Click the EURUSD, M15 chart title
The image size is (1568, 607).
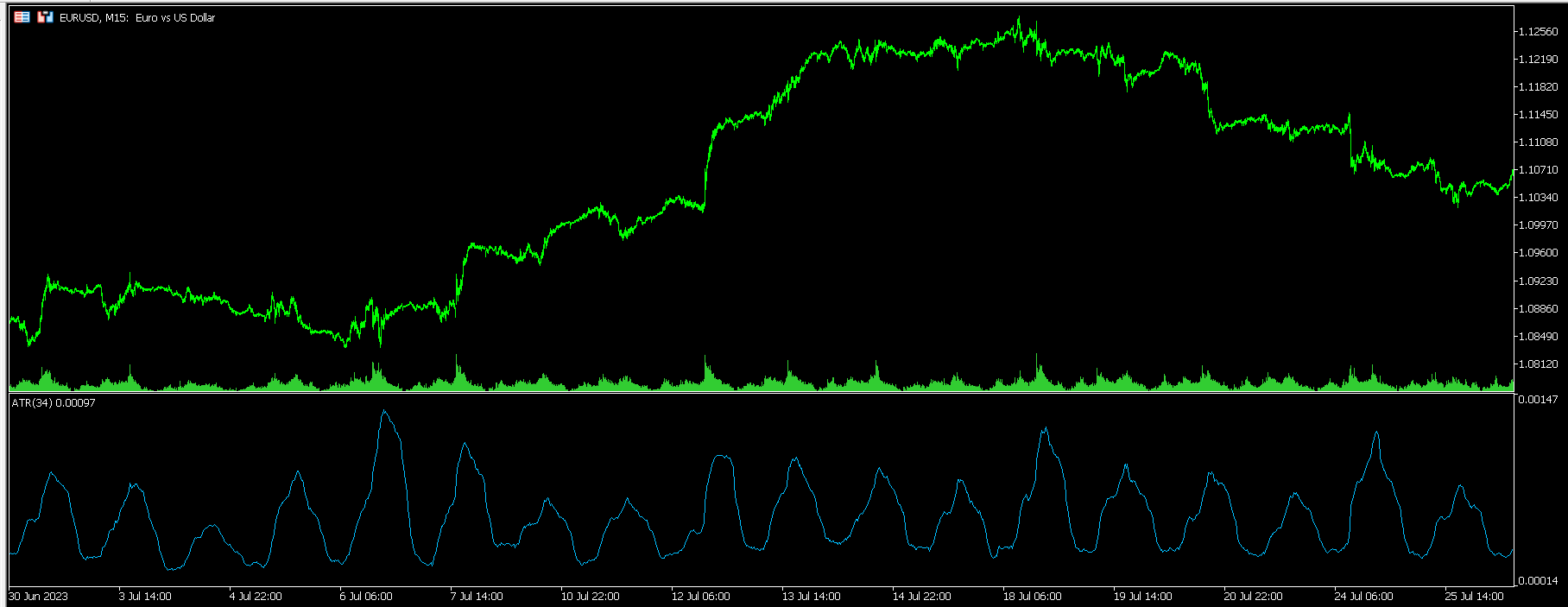137,17
